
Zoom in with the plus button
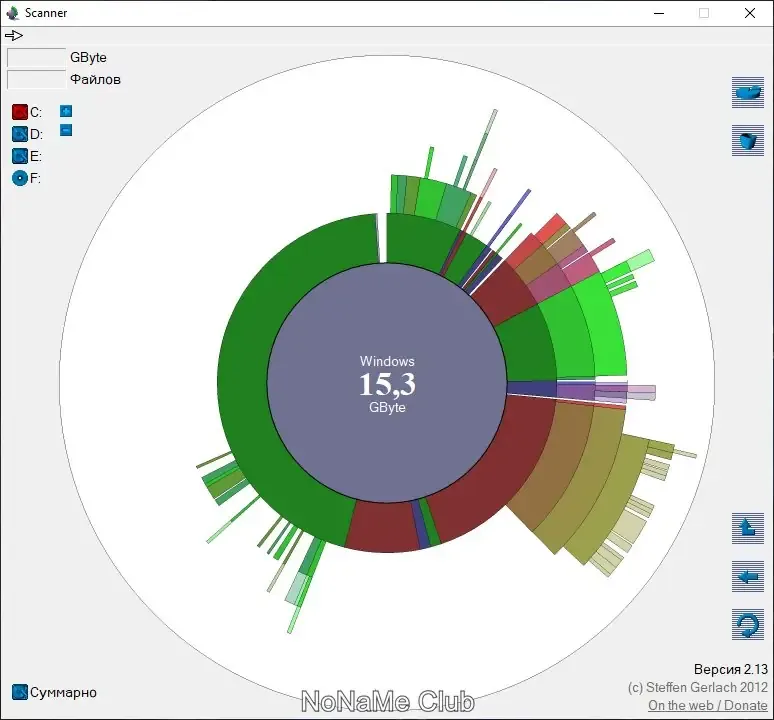point(66,111)
